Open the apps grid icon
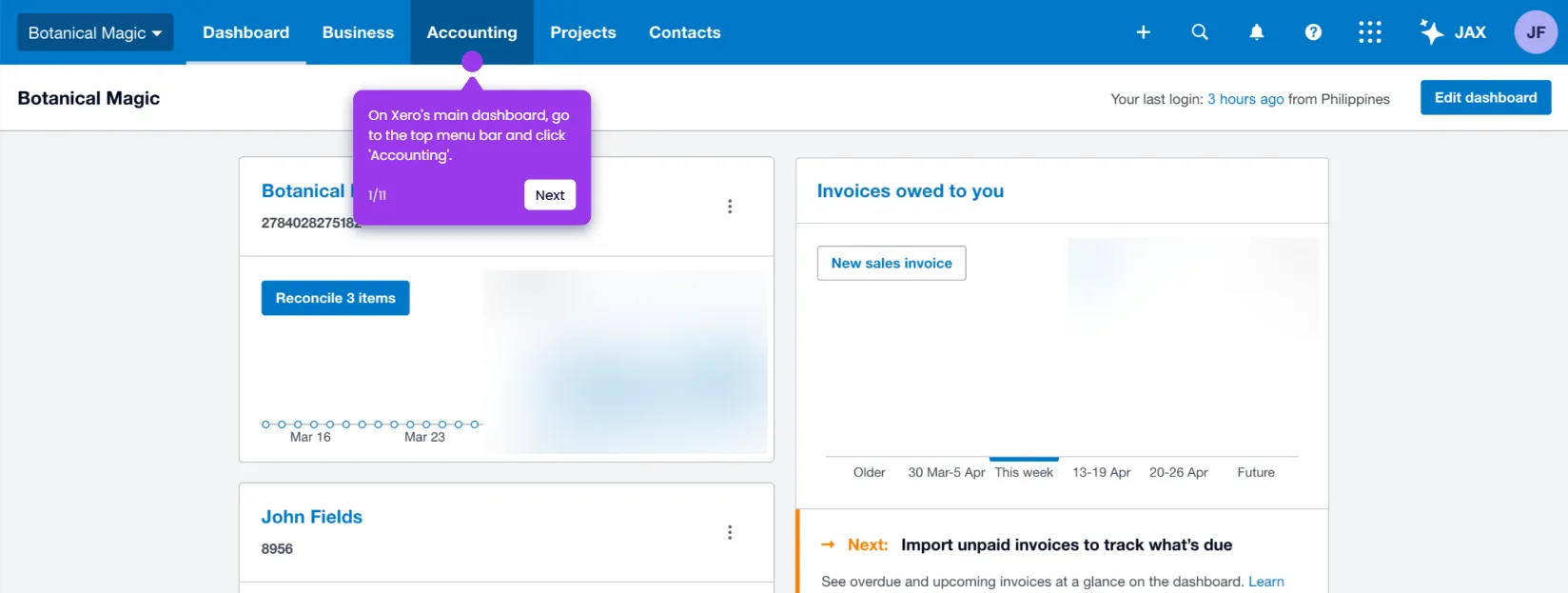This screenshot has height=593, width=1568. point(1370,32)
